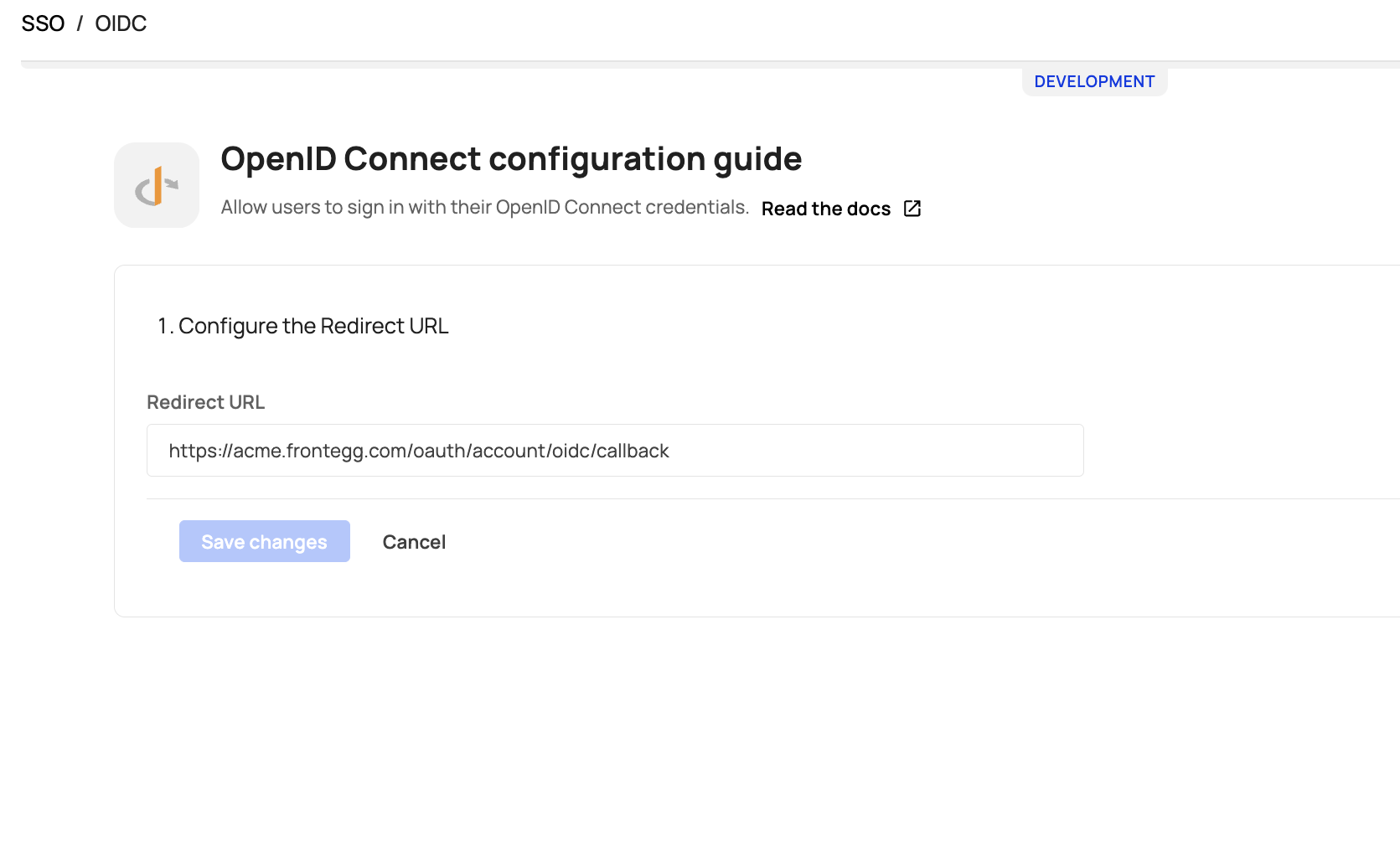1400x862 pixels.
Task: Click the slash separator between SSO and OIDC
Action: [80, 23]
